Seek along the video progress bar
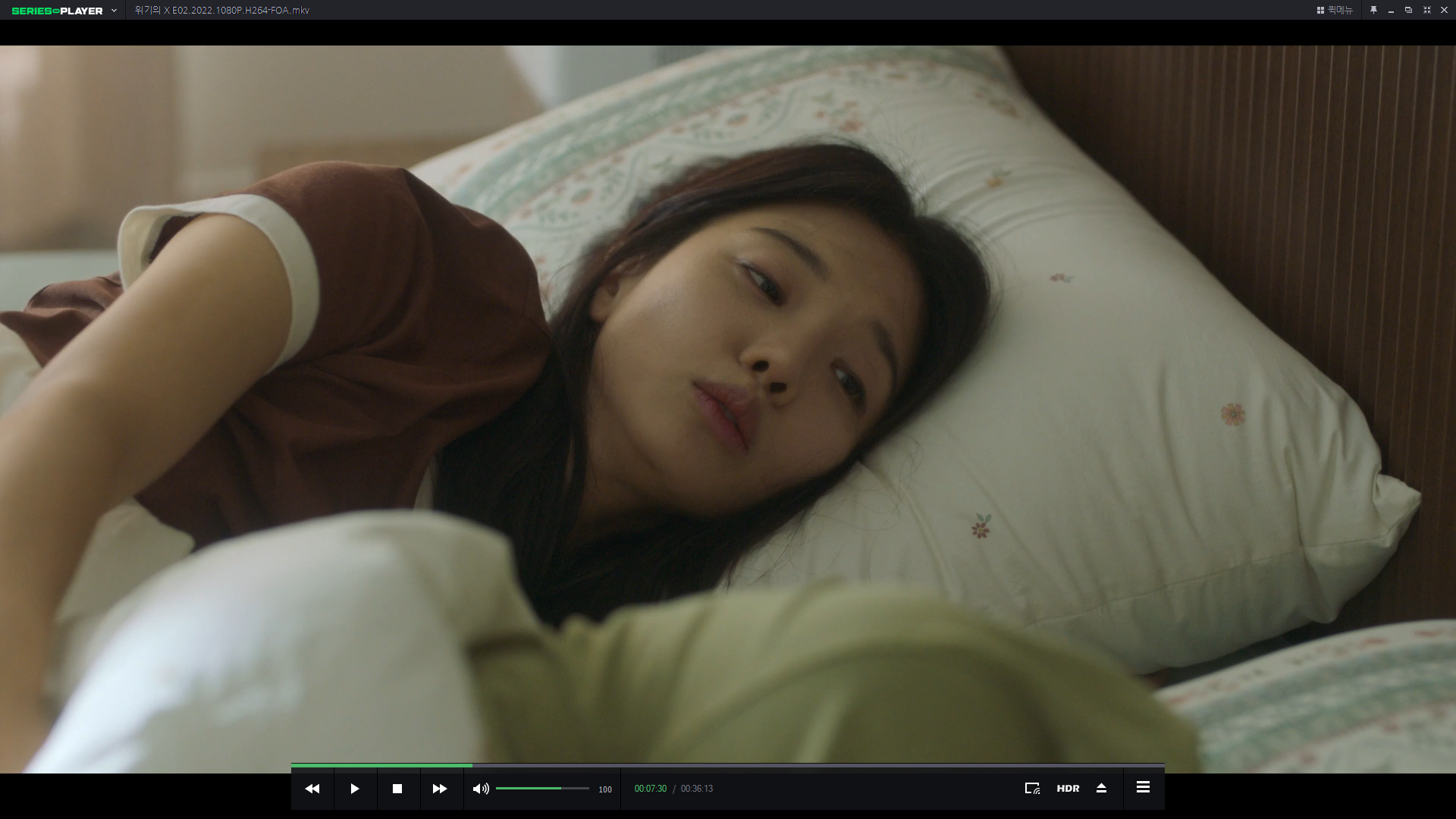This screenshot has width=1456, height=819. (728, 766)
